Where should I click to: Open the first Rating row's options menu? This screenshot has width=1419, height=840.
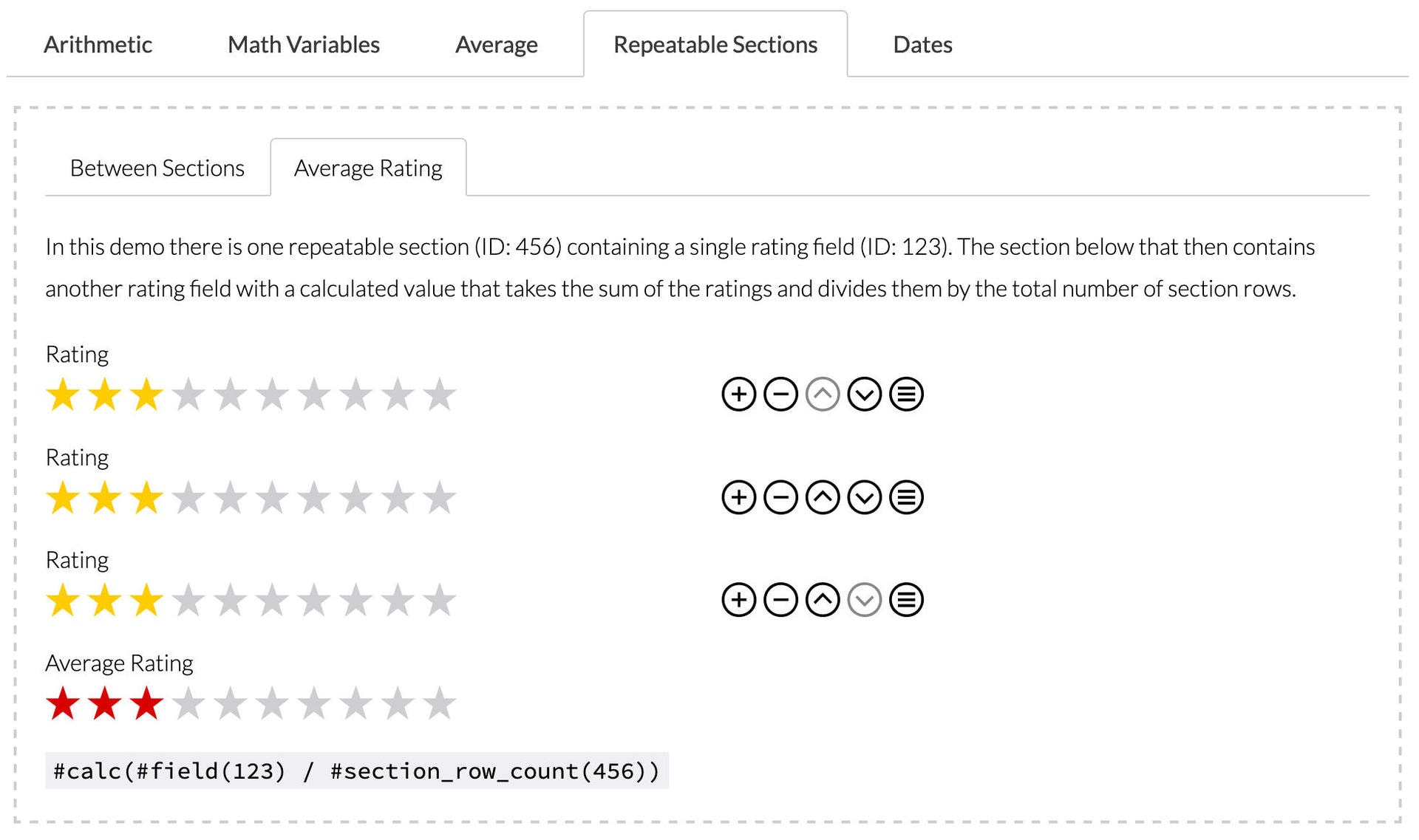click(905, 393)
